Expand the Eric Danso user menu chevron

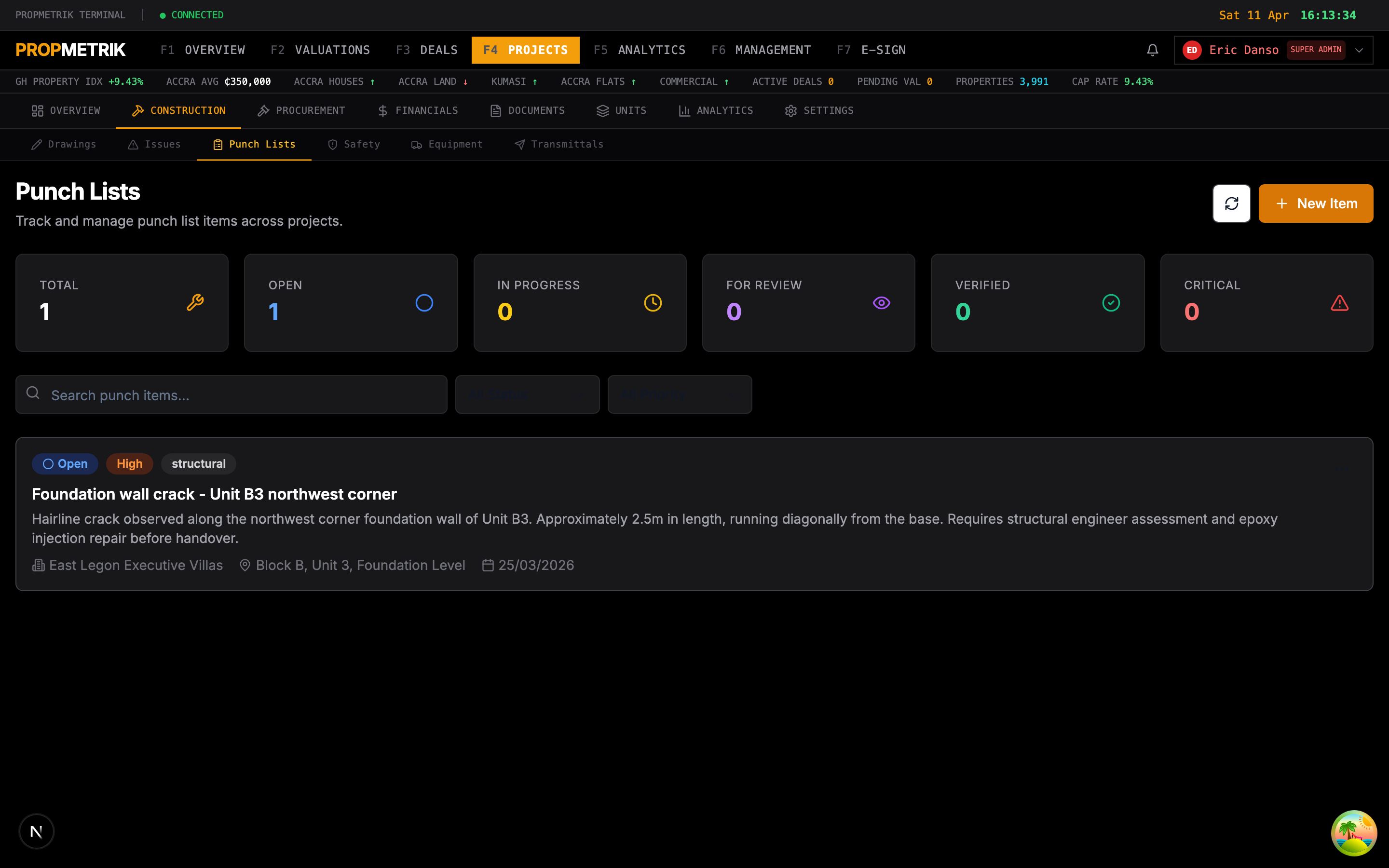(1359, 50)
